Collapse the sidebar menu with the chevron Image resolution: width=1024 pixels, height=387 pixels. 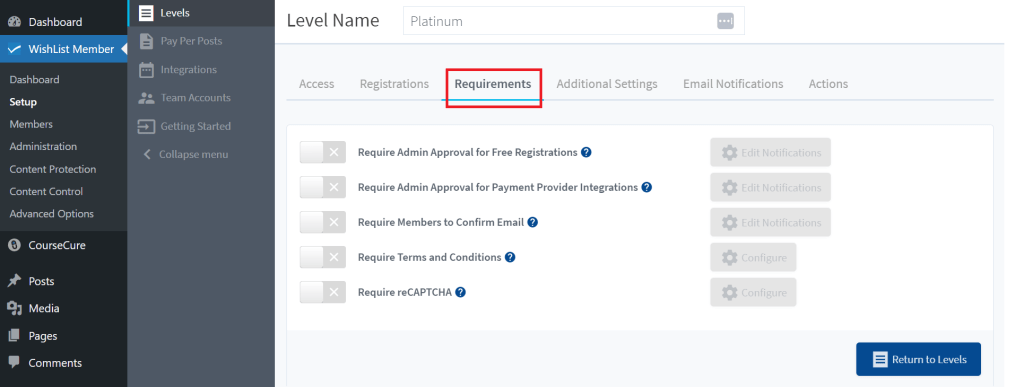tap(147, 155)
